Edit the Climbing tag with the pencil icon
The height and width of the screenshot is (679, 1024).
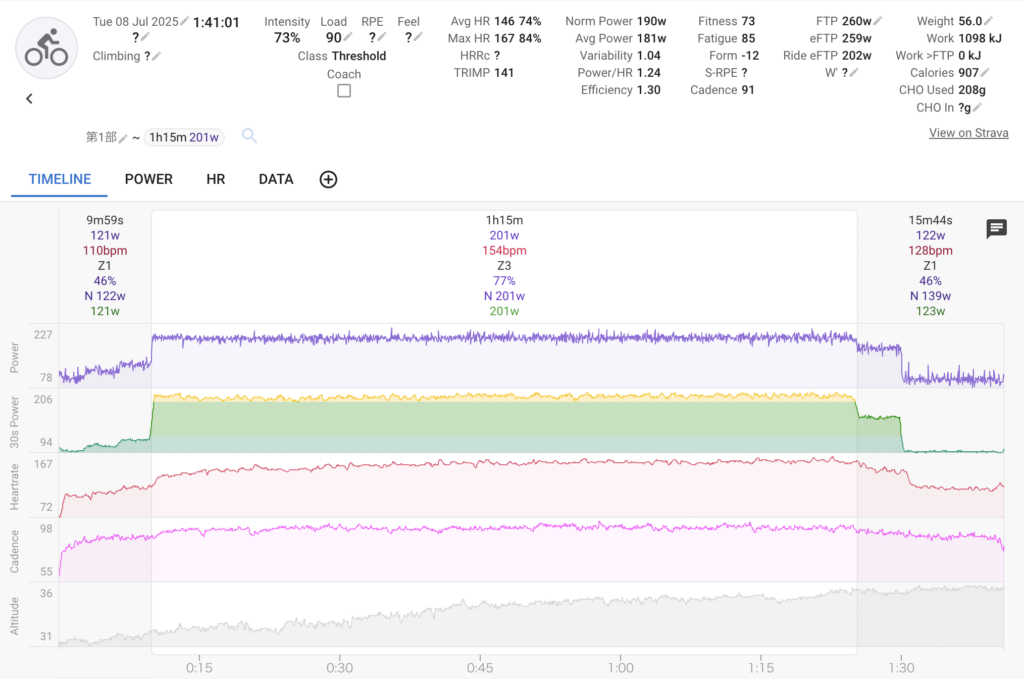(156, 56)
